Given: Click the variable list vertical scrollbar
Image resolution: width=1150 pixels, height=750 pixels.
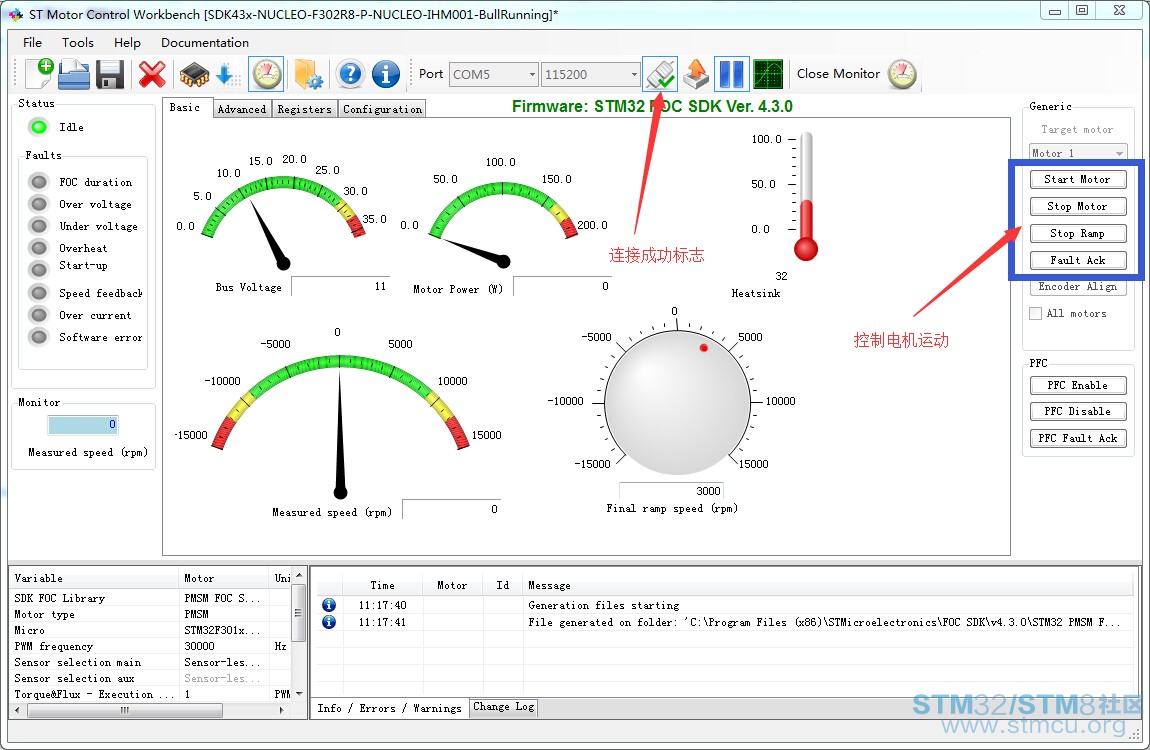Looking at the screenshot, I should [x=299, y=635].
